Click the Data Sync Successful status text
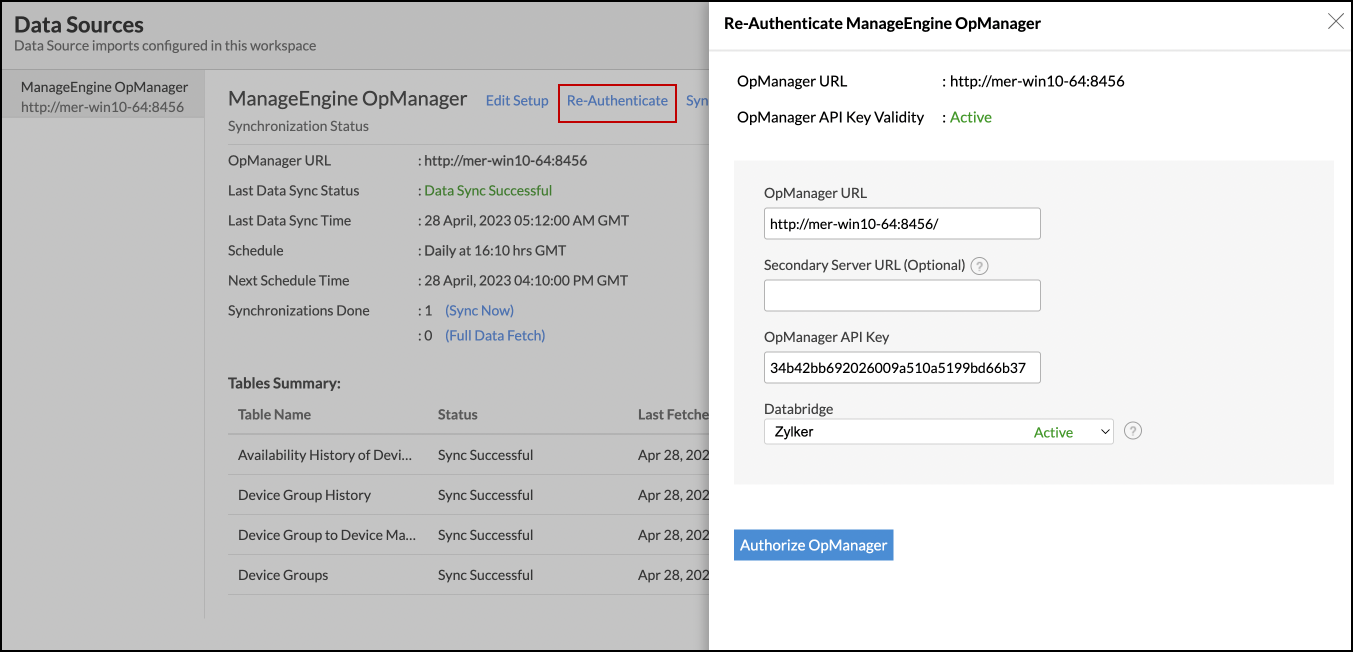 click(x=488, y=191)
